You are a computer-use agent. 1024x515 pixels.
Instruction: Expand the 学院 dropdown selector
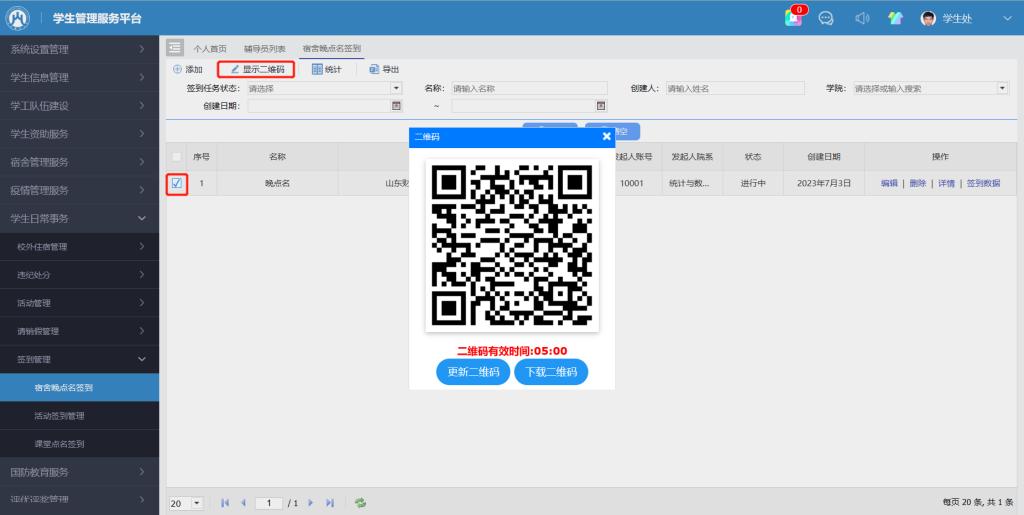1002,88
